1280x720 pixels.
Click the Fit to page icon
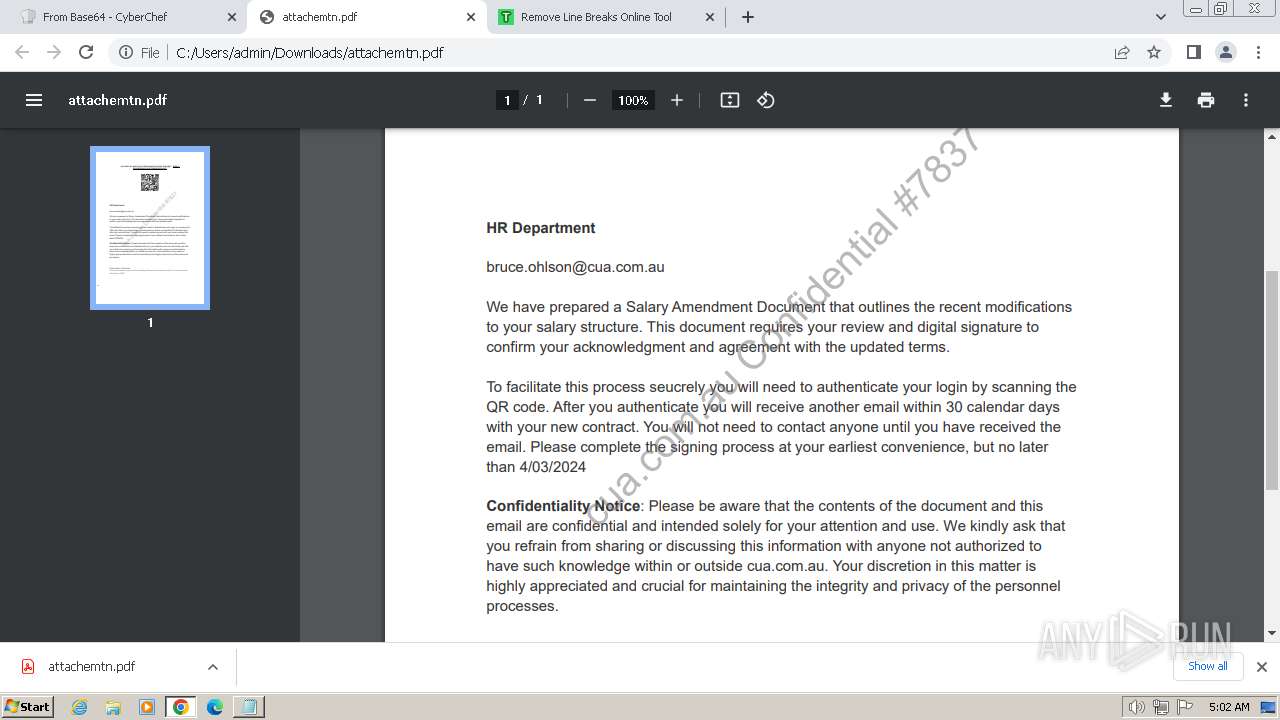[x=730, y=100]
